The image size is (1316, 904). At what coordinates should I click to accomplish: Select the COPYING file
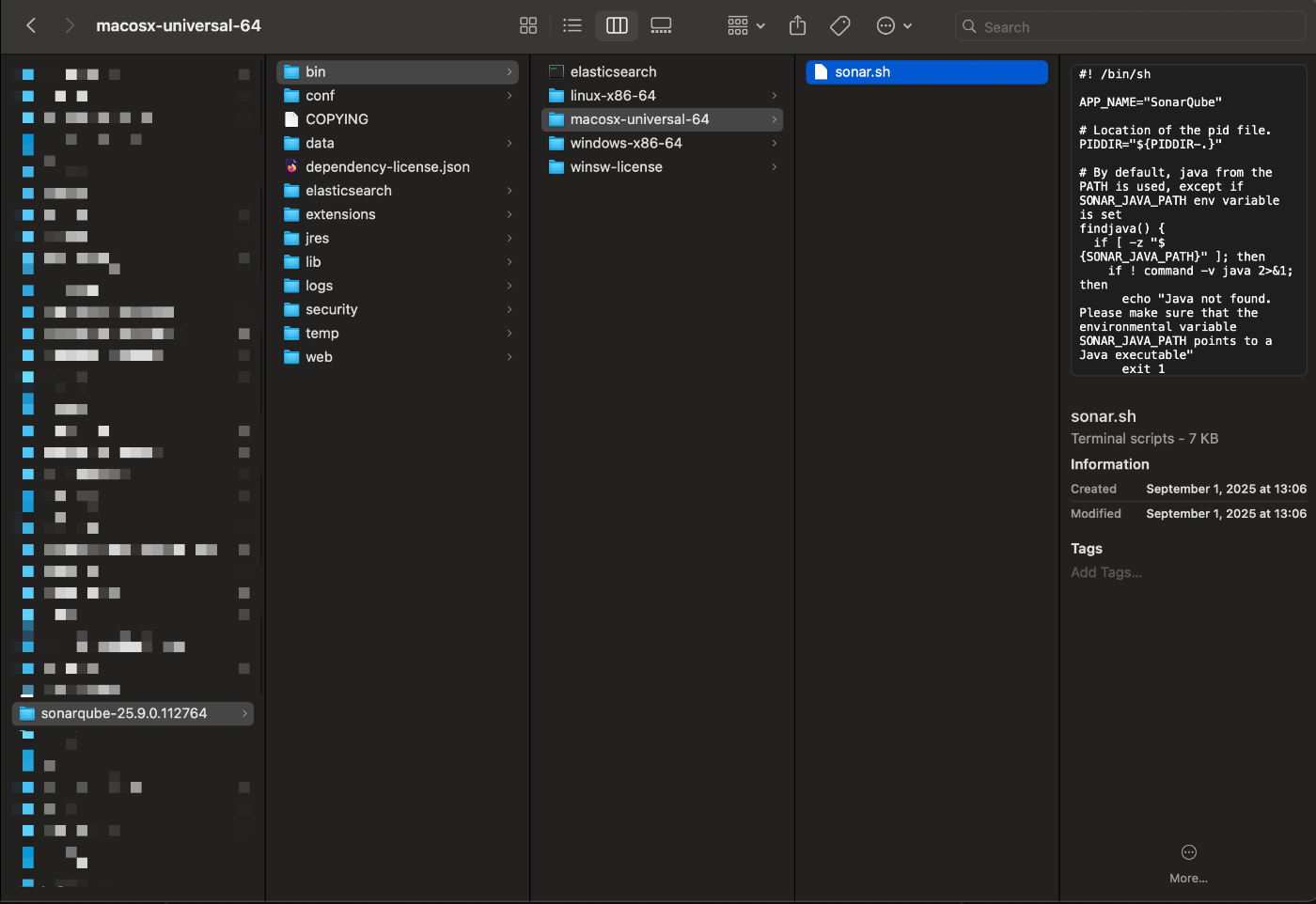[x=398, y=119]
